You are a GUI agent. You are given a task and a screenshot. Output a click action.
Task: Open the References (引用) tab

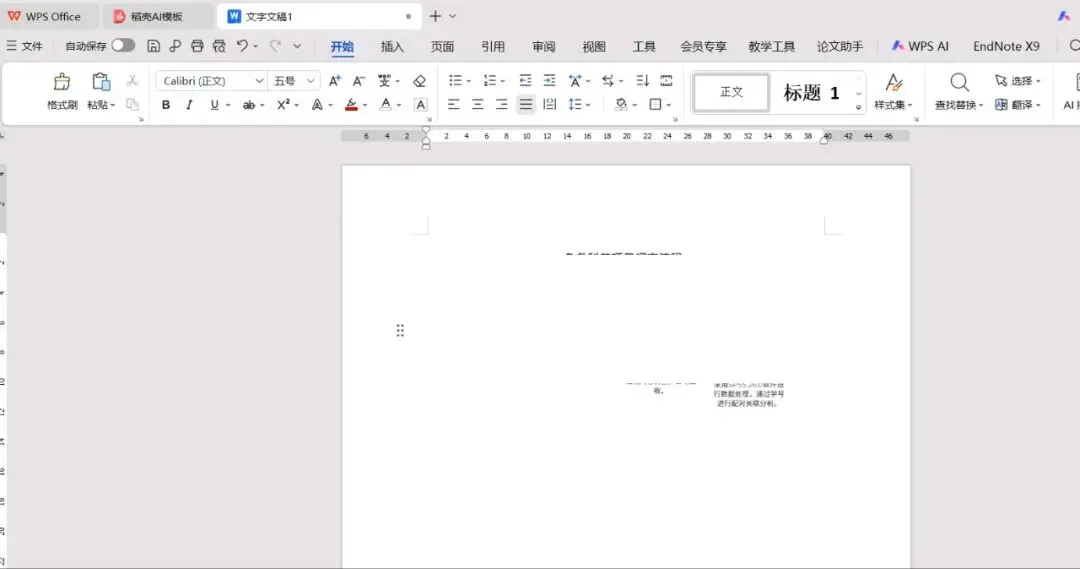click(x=492, y=47)
